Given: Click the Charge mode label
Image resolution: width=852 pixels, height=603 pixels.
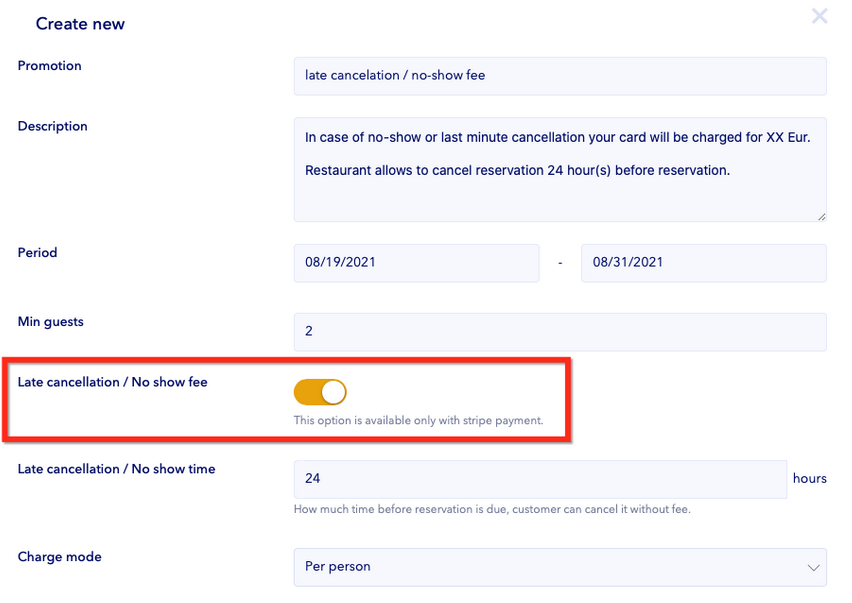Looking at the screenshot, I should tap(60, 557).
